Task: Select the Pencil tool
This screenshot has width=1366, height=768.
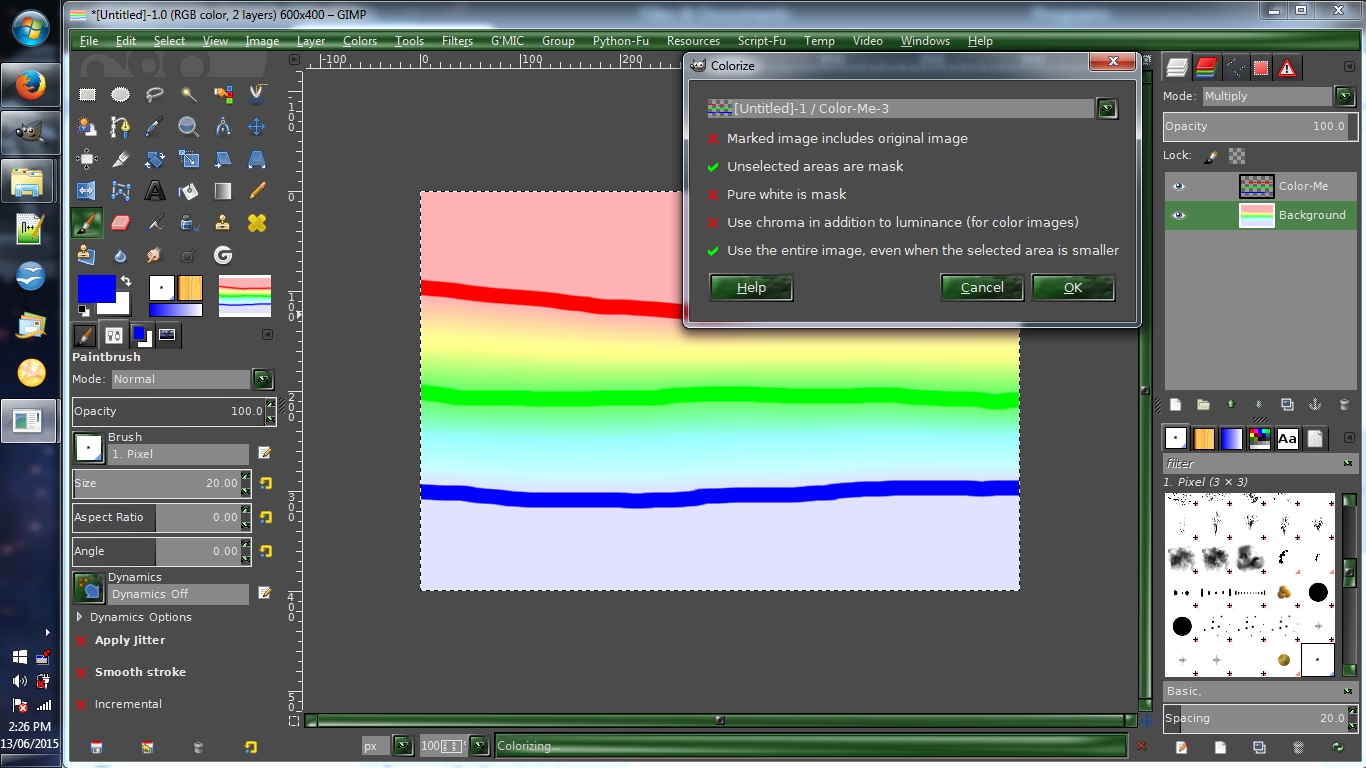Action: click(x=257, y=190)
